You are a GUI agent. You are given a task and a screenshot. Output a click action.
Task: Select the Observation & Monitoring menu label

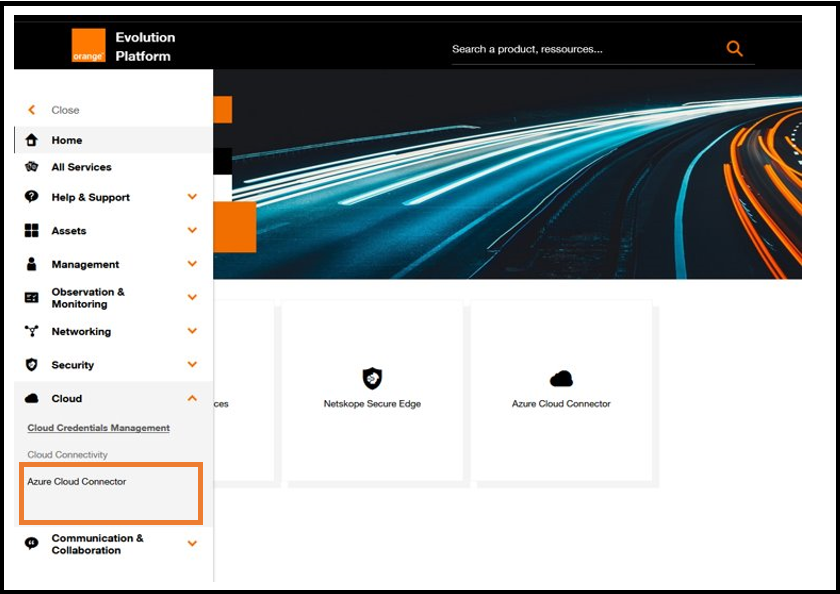88,298
